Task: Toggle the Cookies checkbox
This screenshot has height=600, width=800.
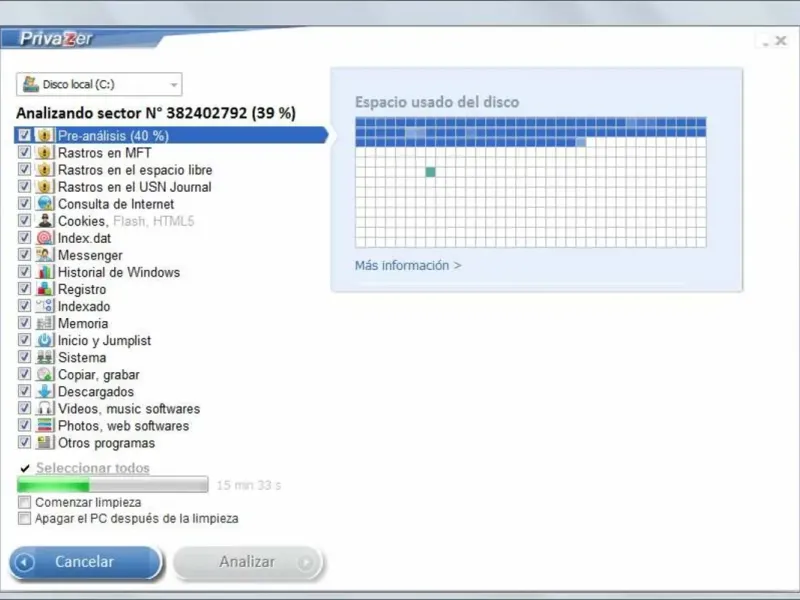Action: pyautogui.click(x=24, y=220)
